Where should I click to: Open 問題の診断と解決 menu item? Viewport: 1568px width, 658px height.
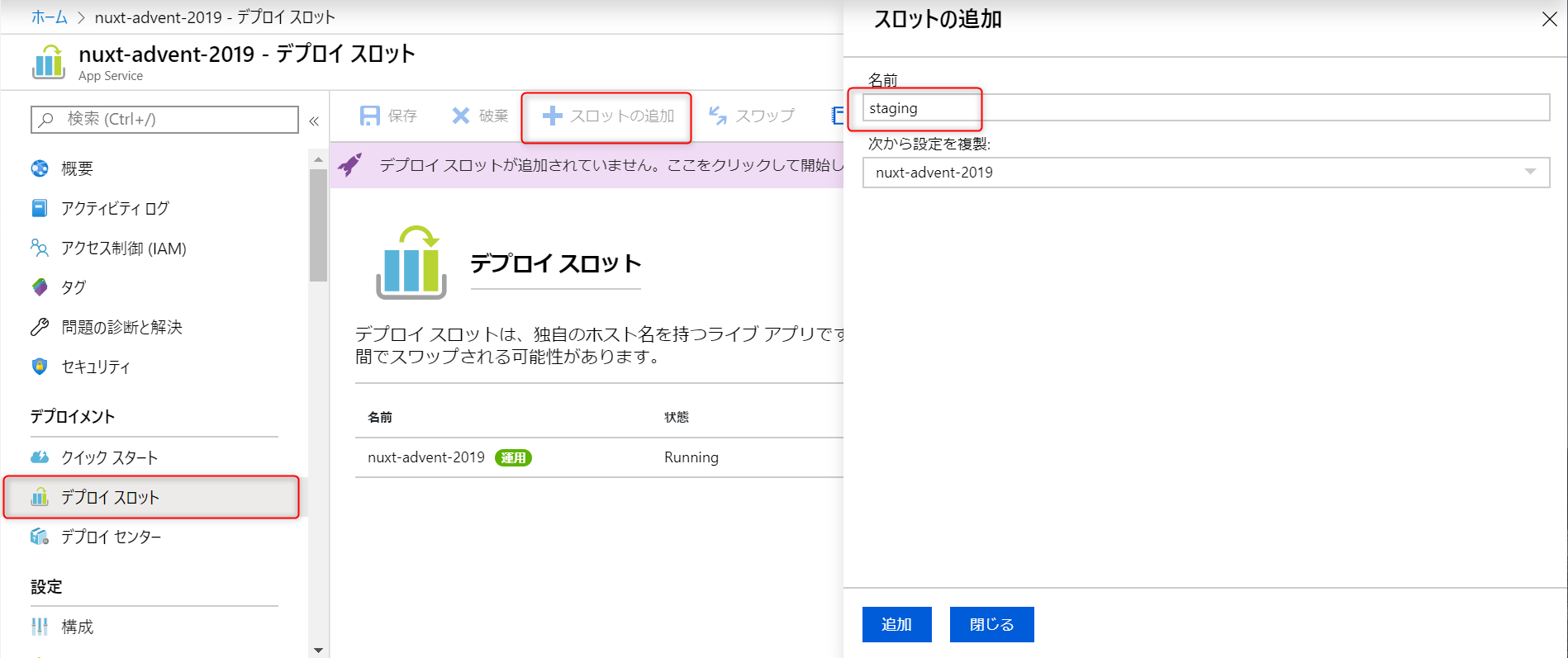(122, 327)
